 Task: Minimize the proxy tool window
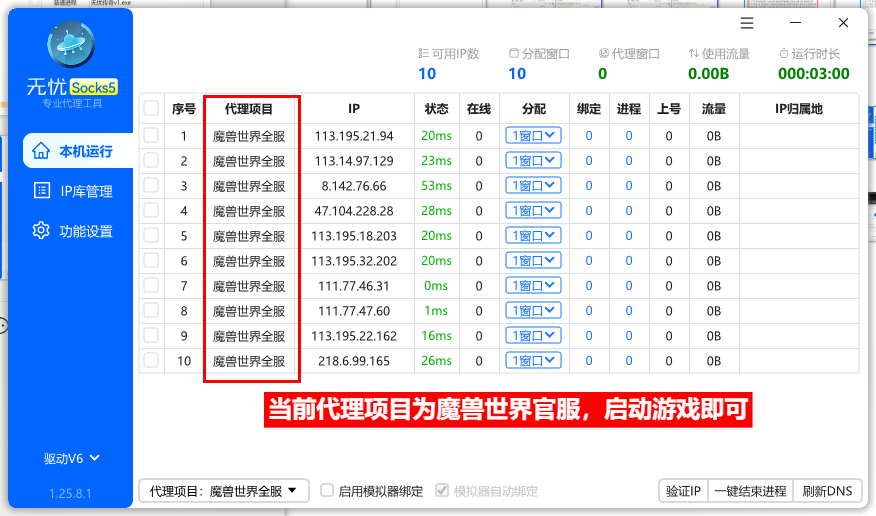[796, 23]
